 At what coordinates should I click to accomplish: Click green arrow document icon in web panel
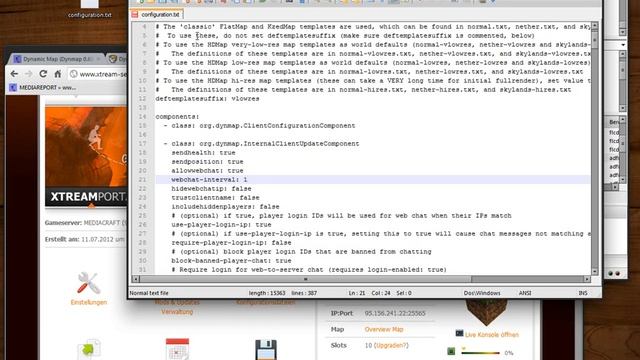[x=89, y=349]
